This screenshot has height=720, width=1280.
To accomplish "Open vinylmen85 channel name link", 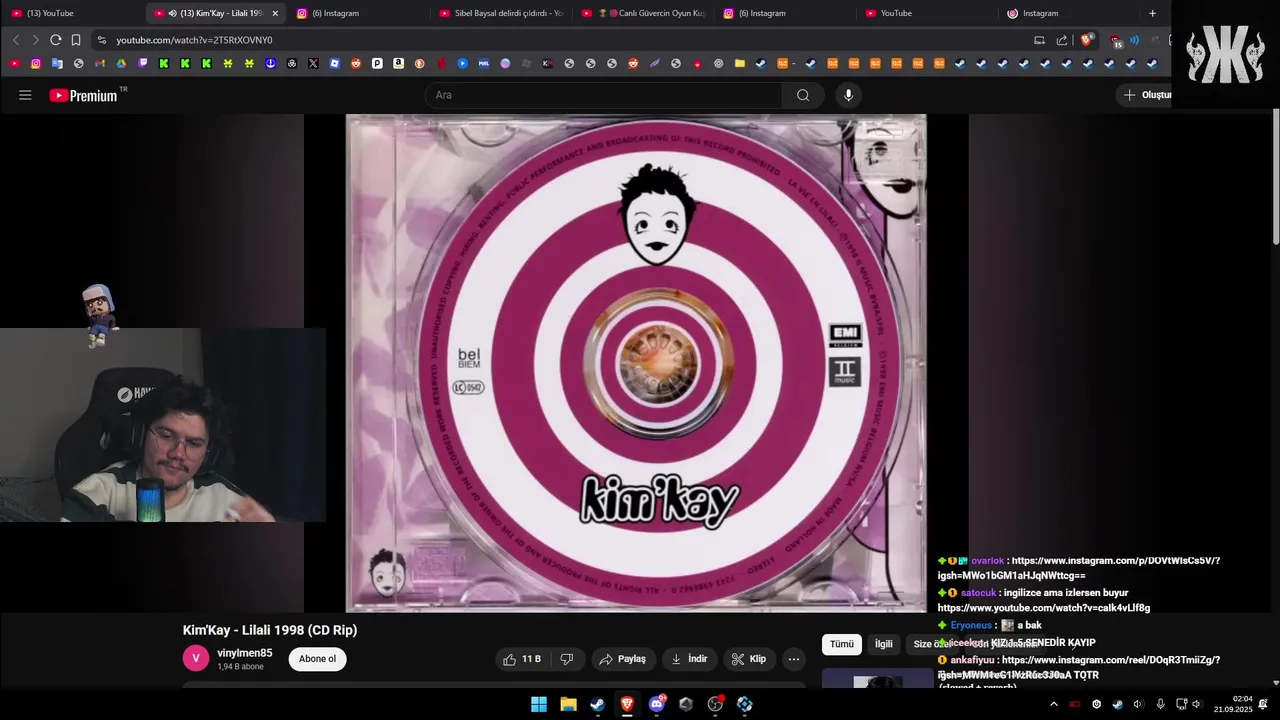I will coord(245,653).
